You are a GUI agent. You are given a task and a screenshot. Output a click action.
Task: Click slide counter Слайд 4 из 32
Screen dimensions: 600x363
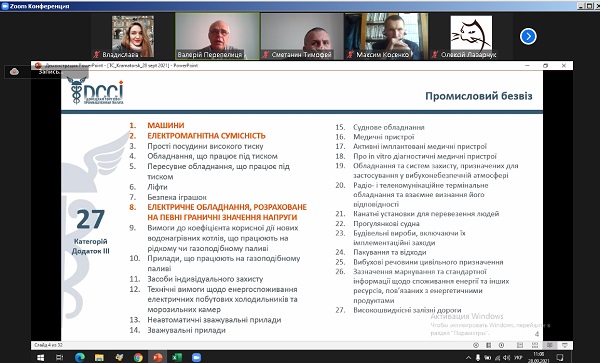click(x=49, y=345)
